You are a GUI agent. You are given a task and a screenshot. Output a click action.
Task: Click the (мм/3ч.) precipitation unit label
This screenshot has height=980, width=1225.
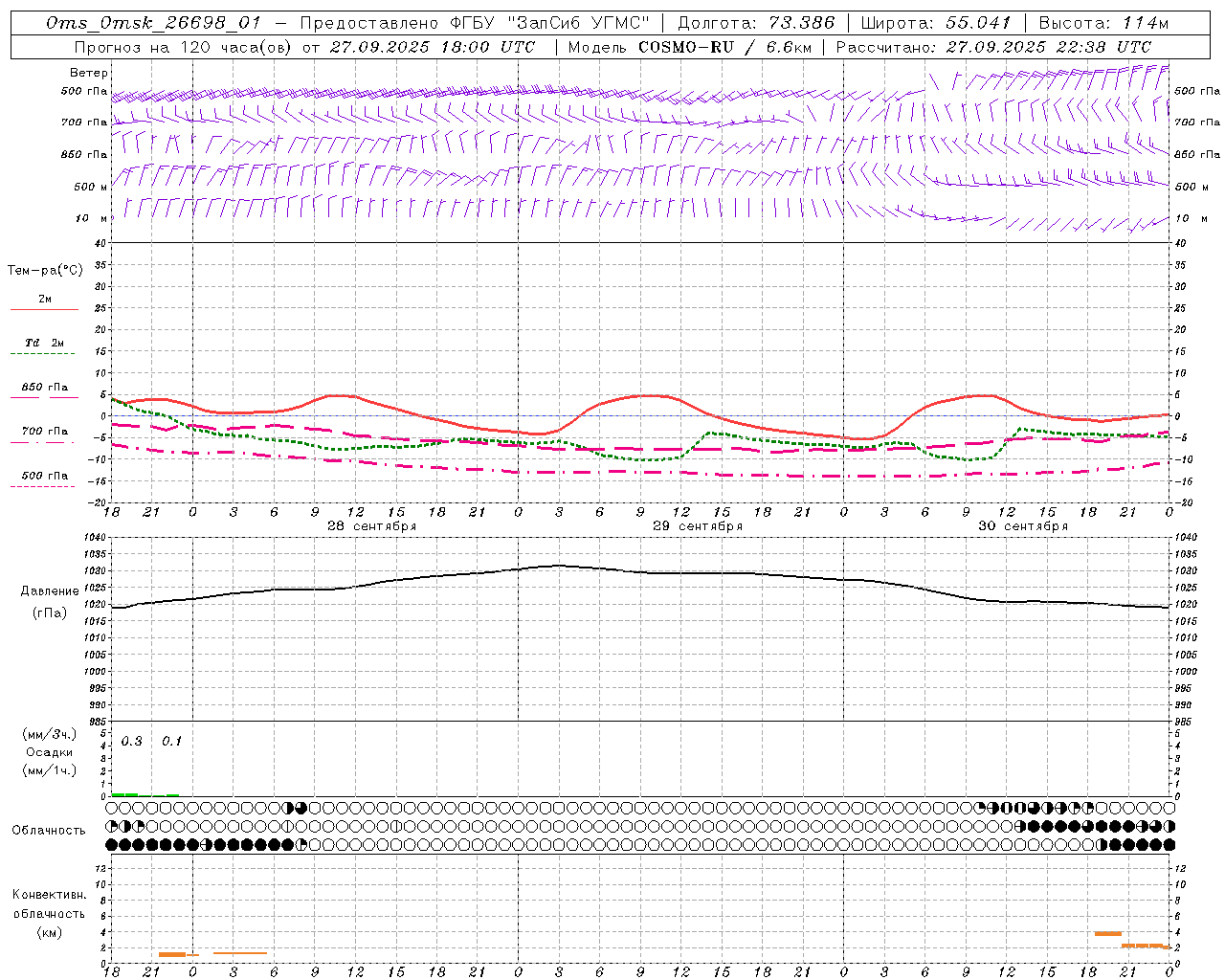click(x=50, y=735)
